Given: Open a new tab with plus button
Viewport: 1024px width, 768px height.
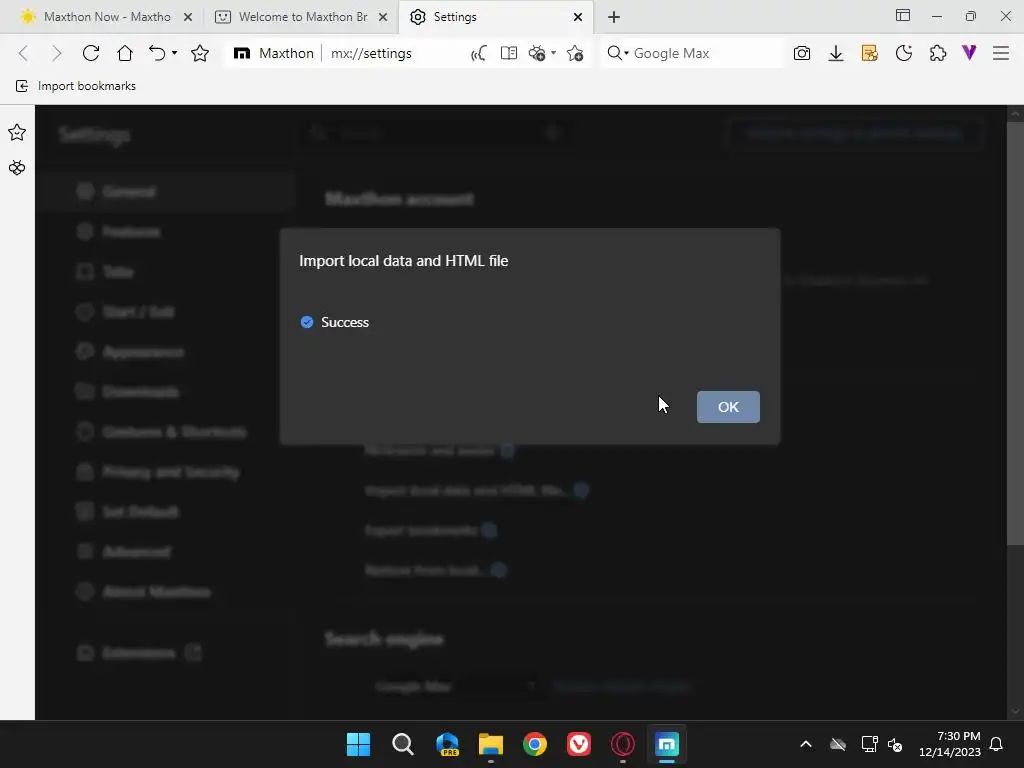Looking at the screenshot, I should coord(614,17).
